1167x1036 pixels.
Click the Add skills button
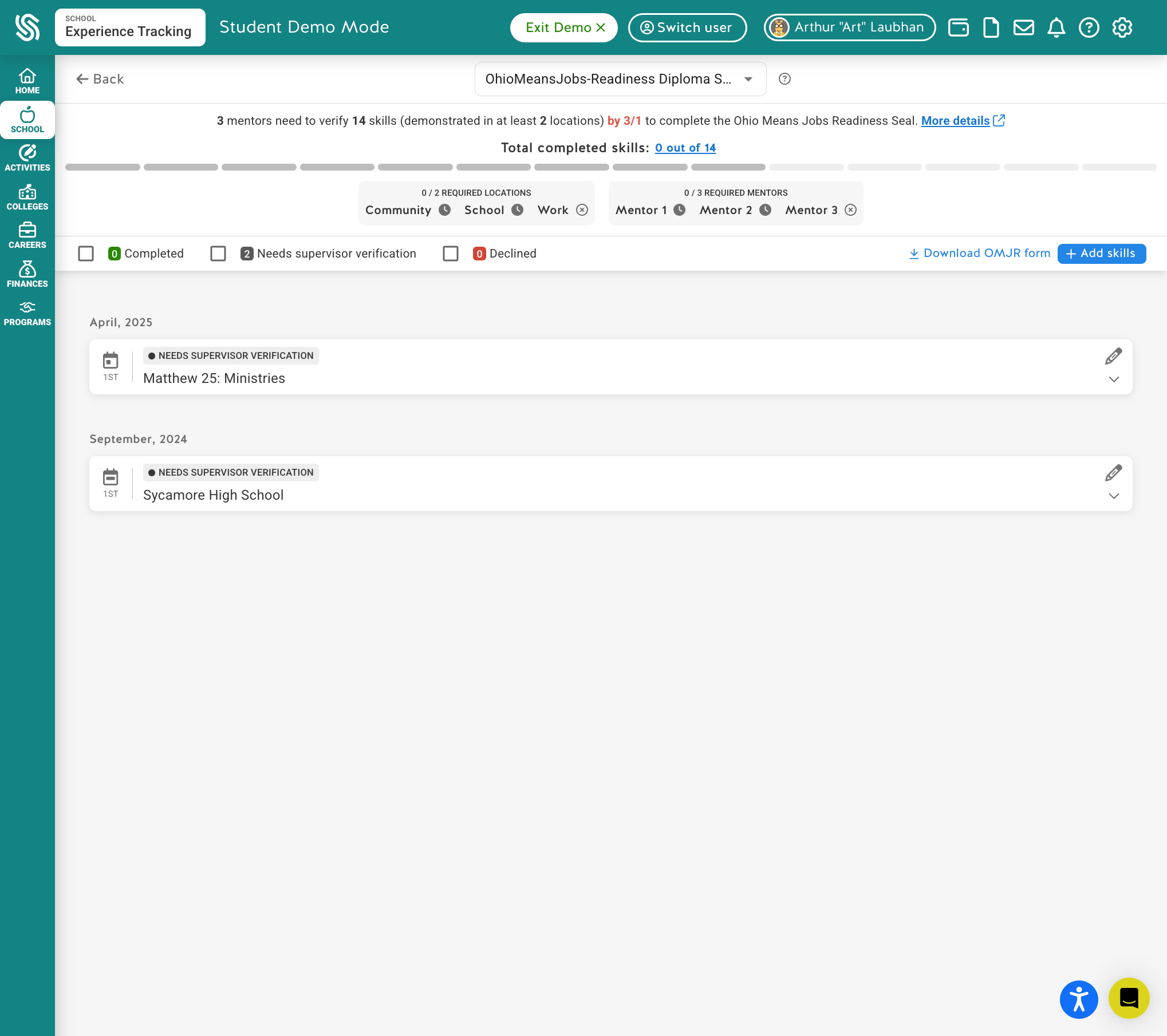coord(1101,254)
